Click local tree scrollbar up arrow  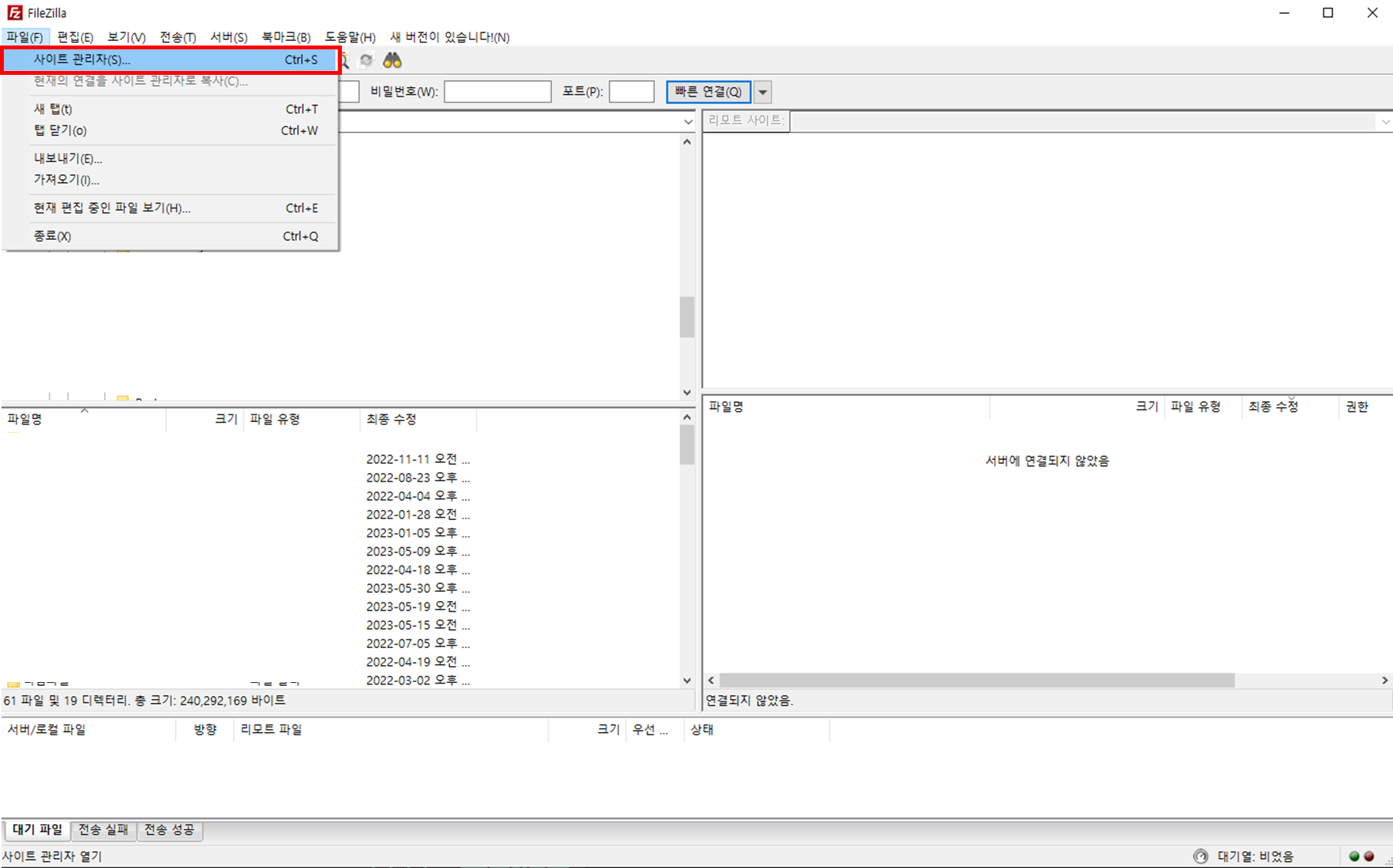(x=687, y=142)
